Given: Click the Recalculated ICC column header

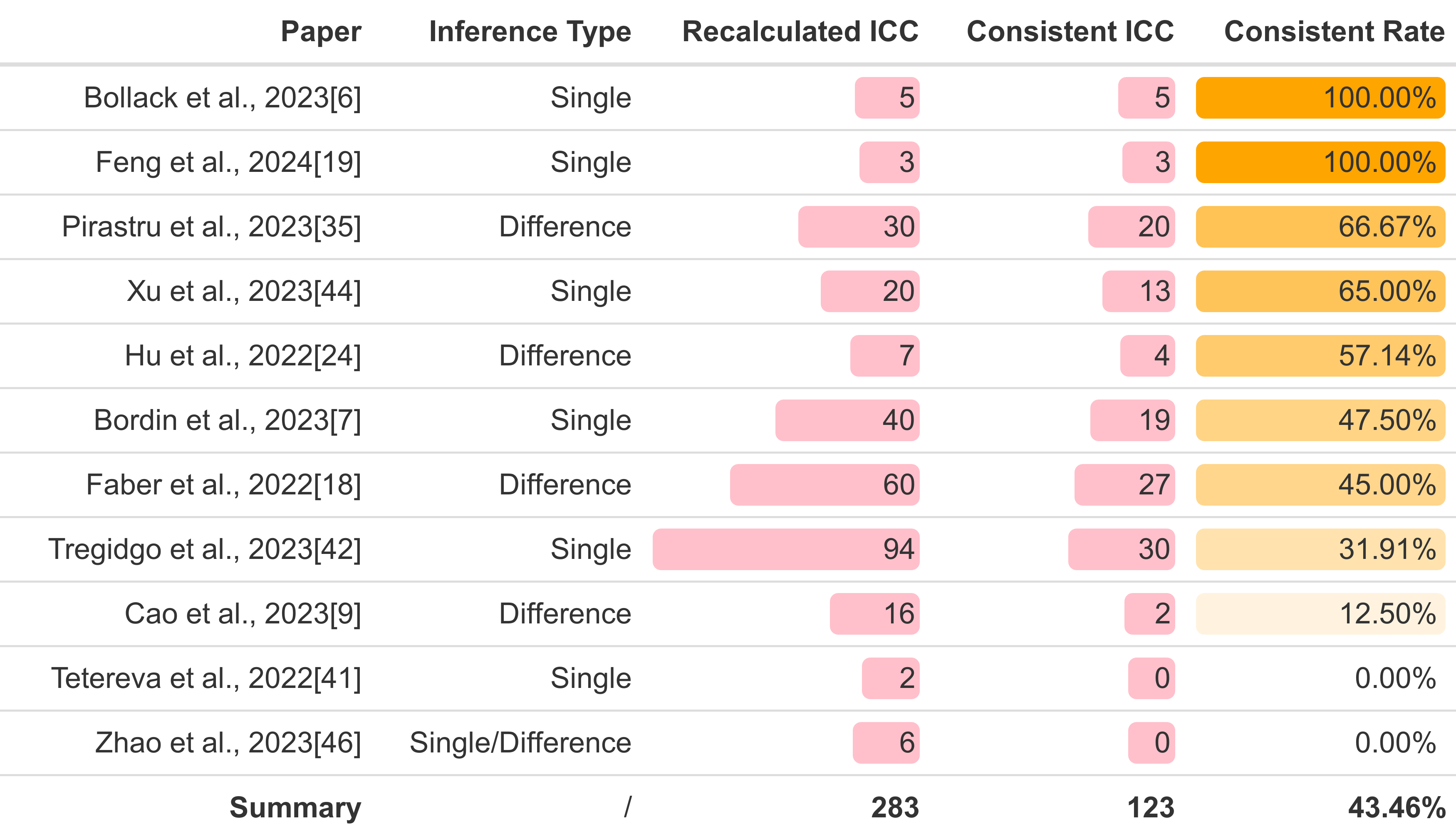Looking at the screenshot, I should (800, 32).
